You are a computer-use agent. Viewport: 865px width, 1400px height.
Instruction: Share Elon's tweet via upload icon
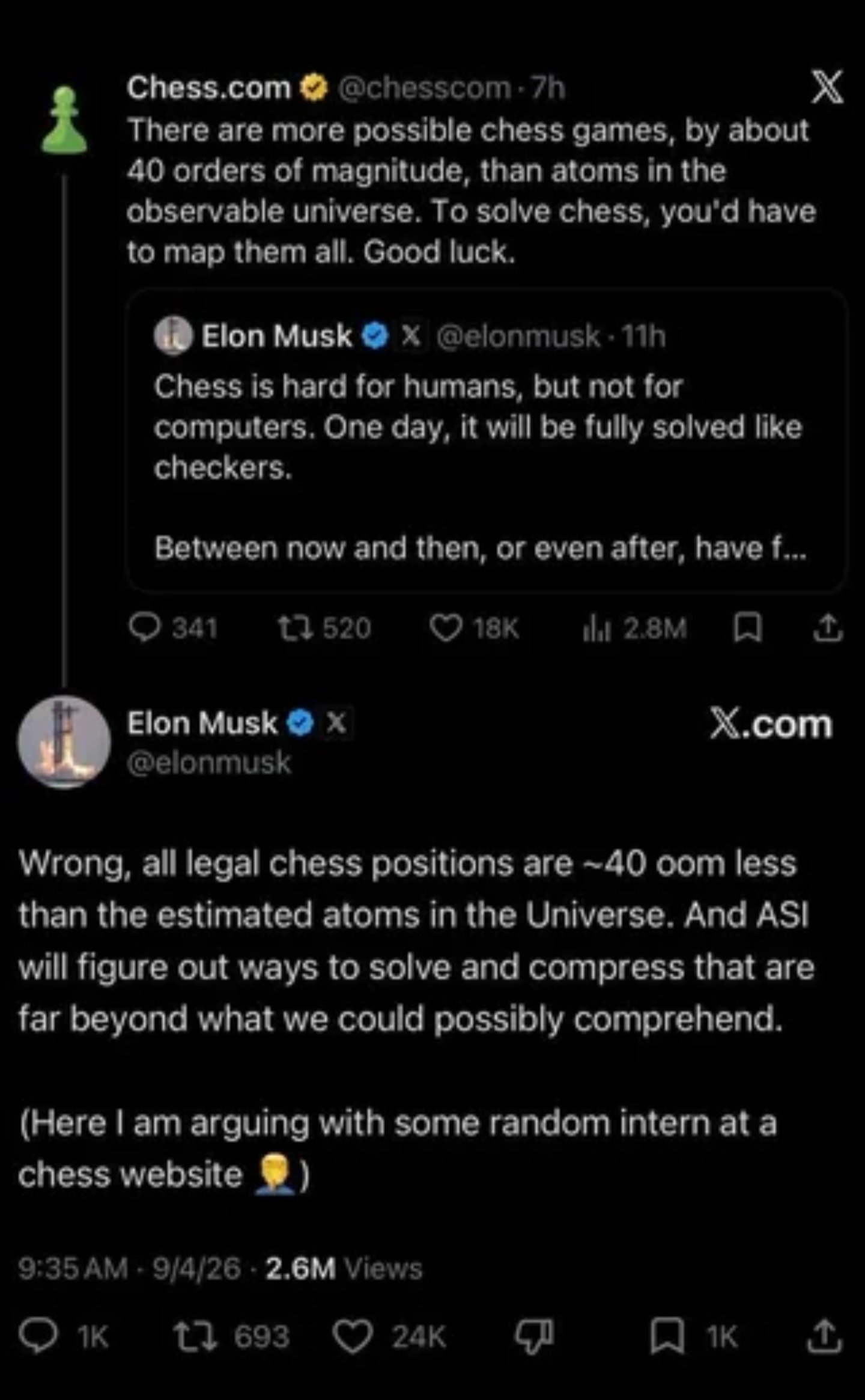click(x=825, y=1336)
